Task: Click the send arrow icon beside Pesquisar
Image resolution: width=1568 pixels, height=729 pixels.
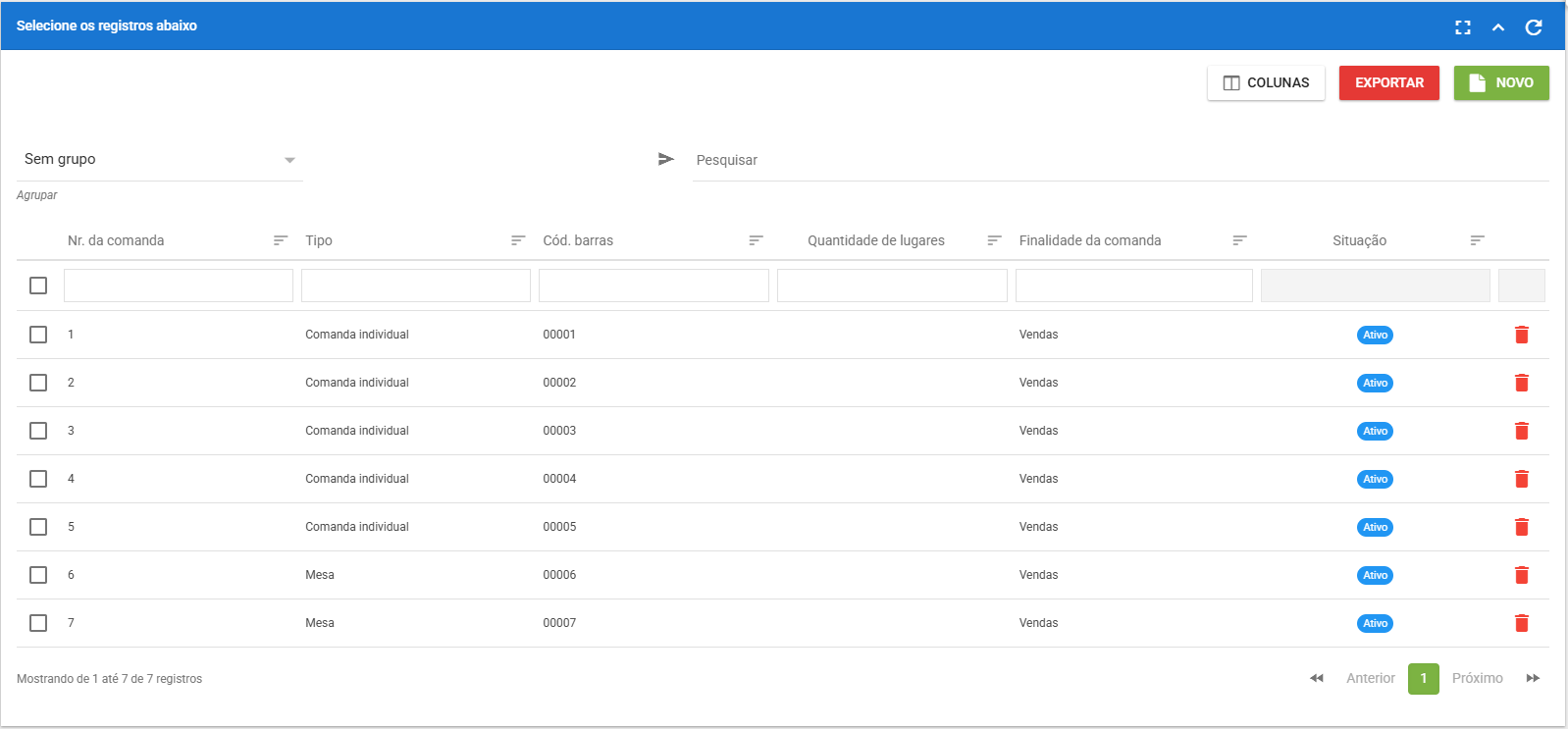Action: tap(666, 159)
